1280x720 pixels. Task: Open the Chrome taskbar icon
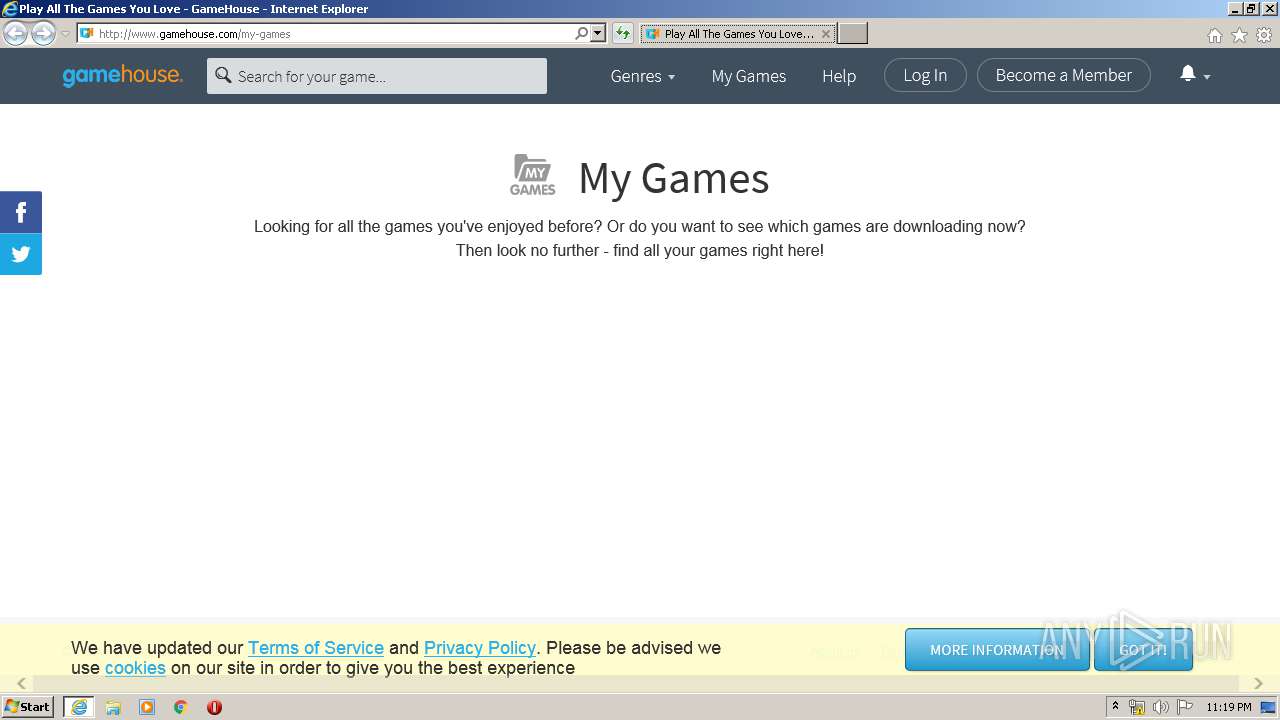(181, 707)
